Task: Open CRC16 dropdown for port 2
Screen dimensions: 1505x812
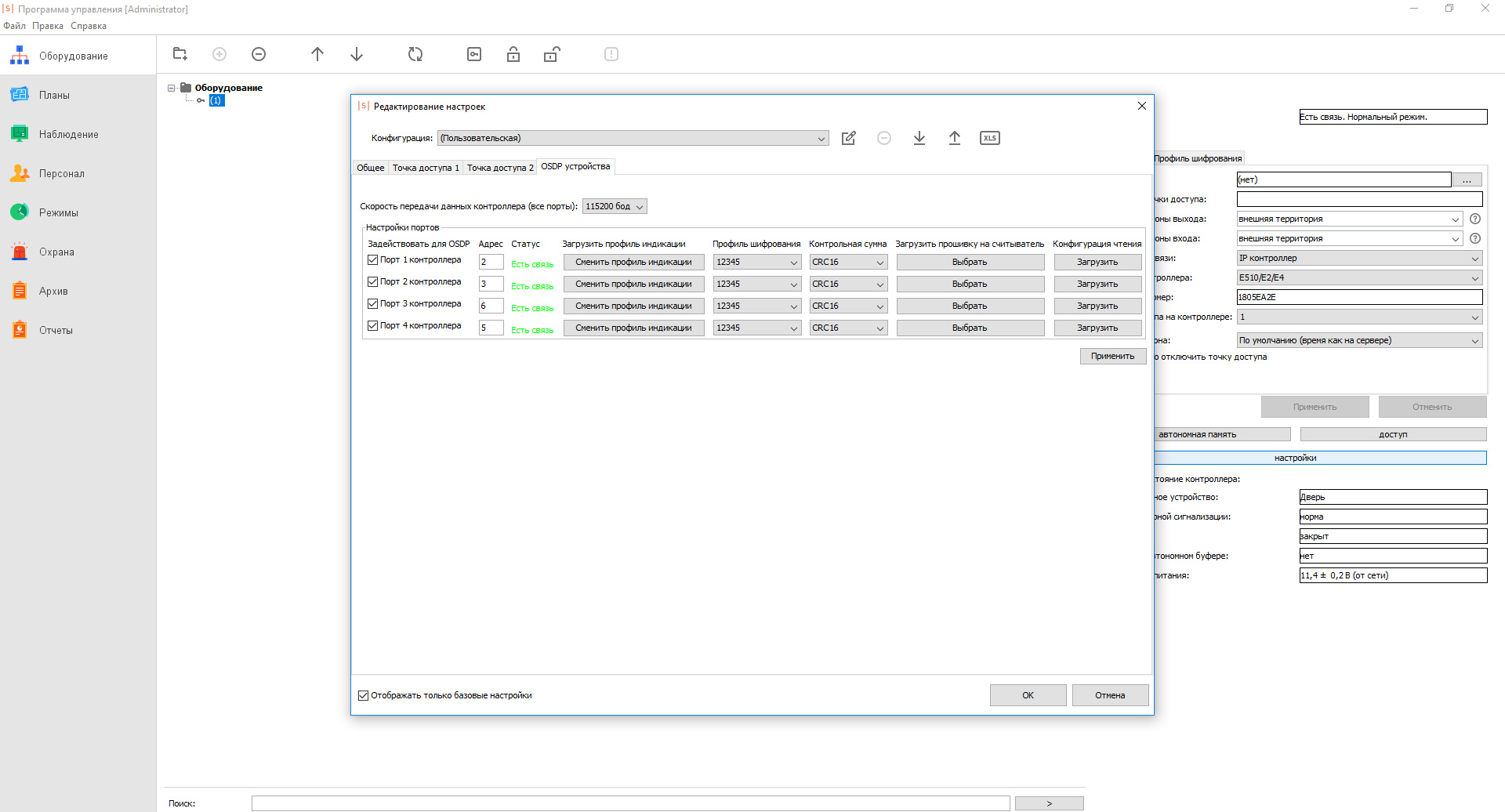Action: pos(847,284)
